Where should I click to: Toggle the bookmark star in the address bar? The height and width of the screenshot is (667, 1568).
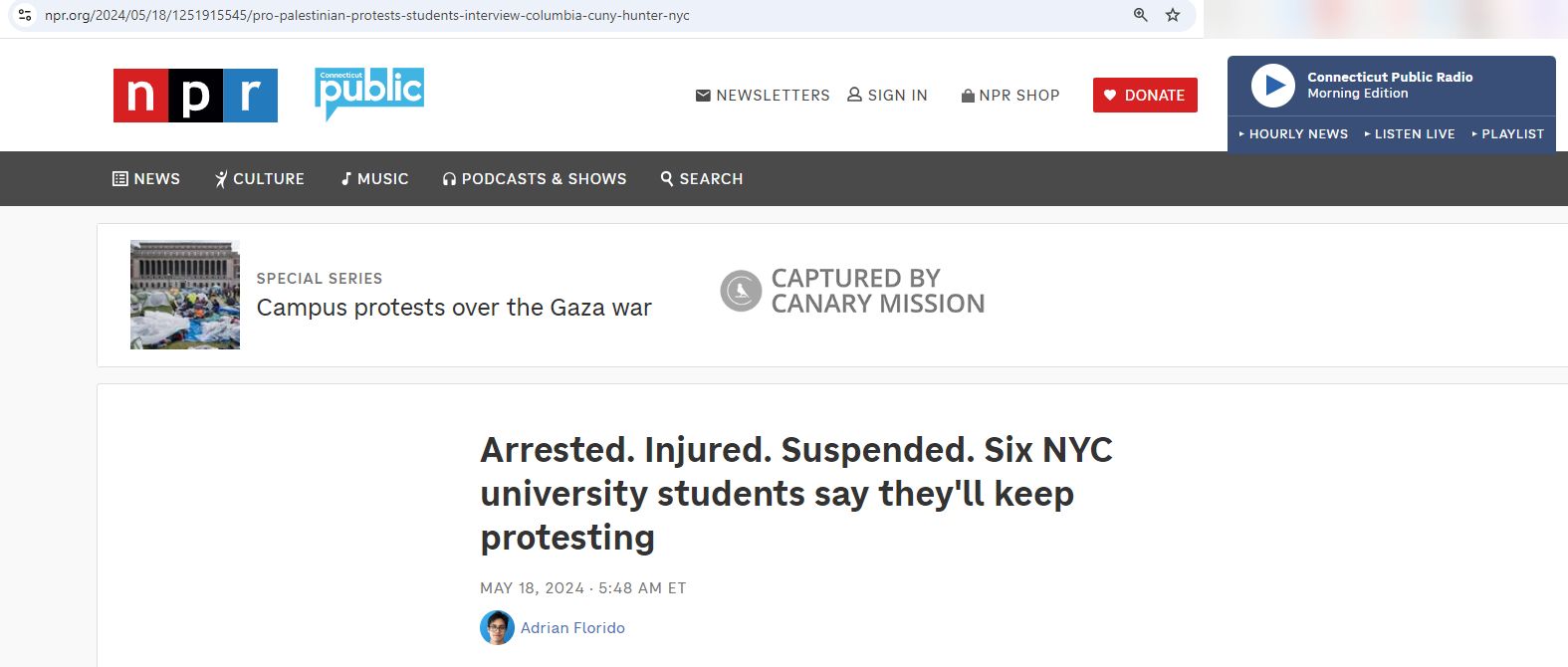click(x=1171, y=16)
